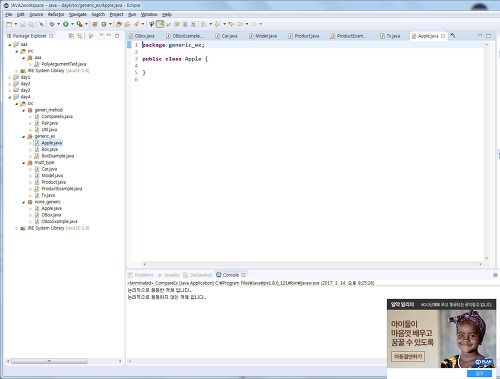Open the Run dropdown arrow
Screen dimensions: 500x379
pyautogui.click(x=72, y=24)
